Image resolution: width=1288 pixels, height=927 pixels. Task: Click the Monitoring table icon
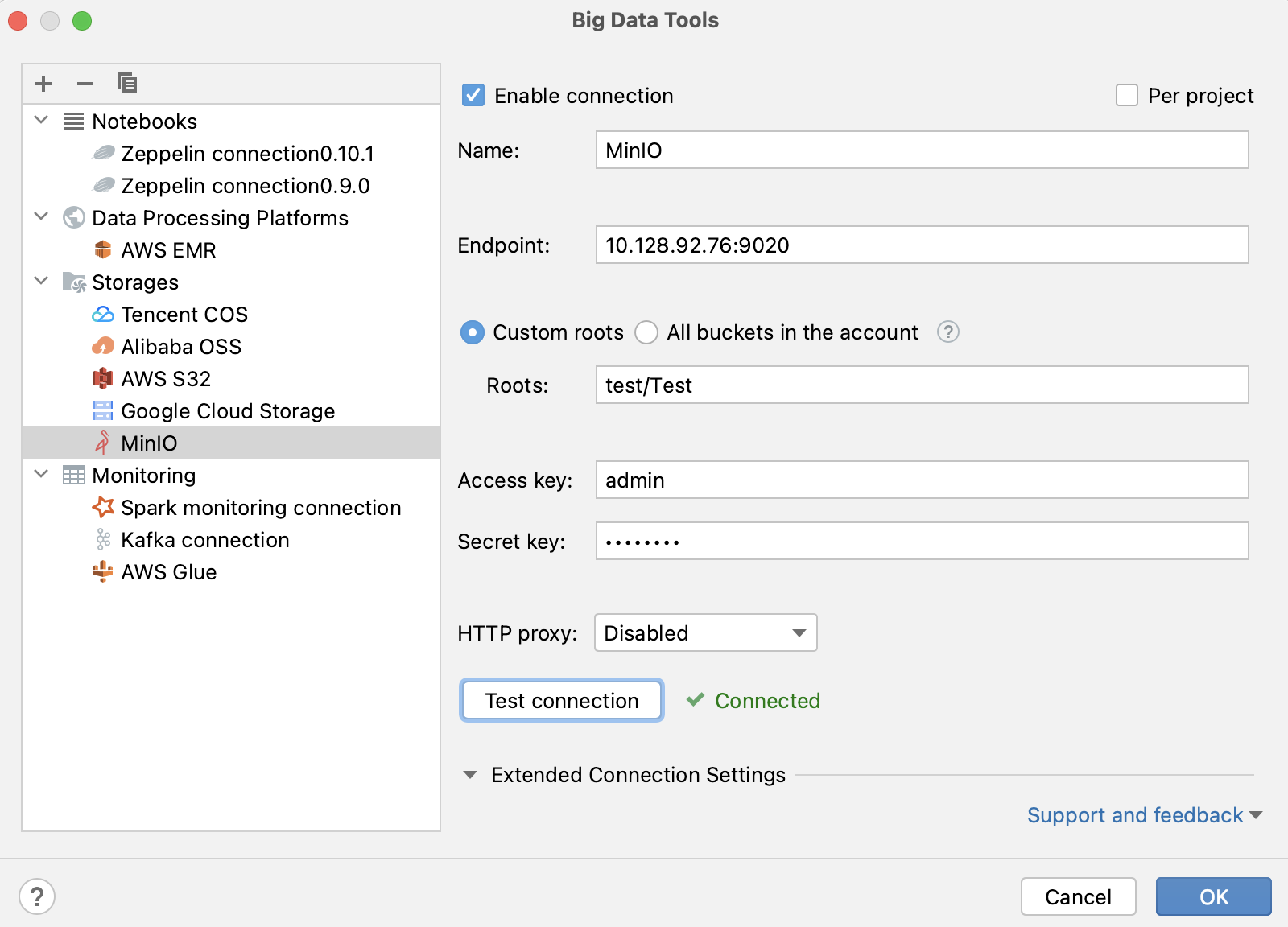click(x=74, y=476)
